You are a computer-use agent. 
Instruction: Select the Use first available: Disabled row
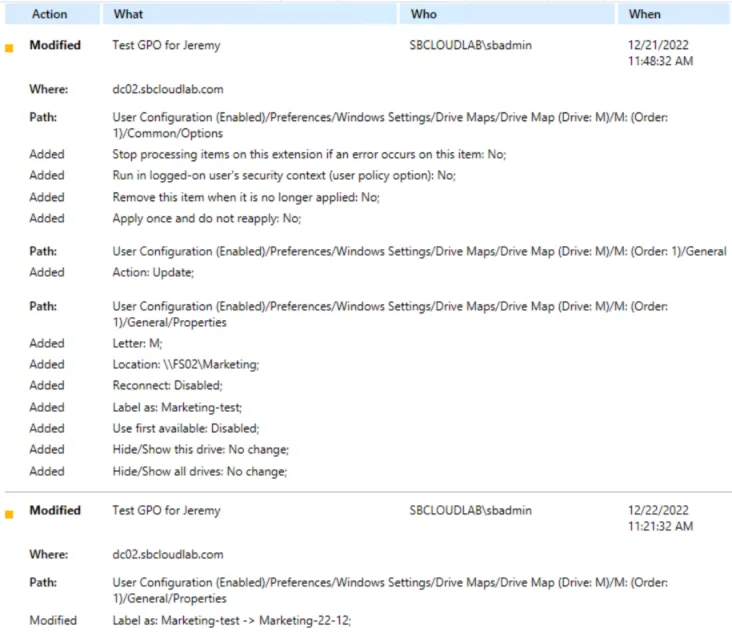186,428
